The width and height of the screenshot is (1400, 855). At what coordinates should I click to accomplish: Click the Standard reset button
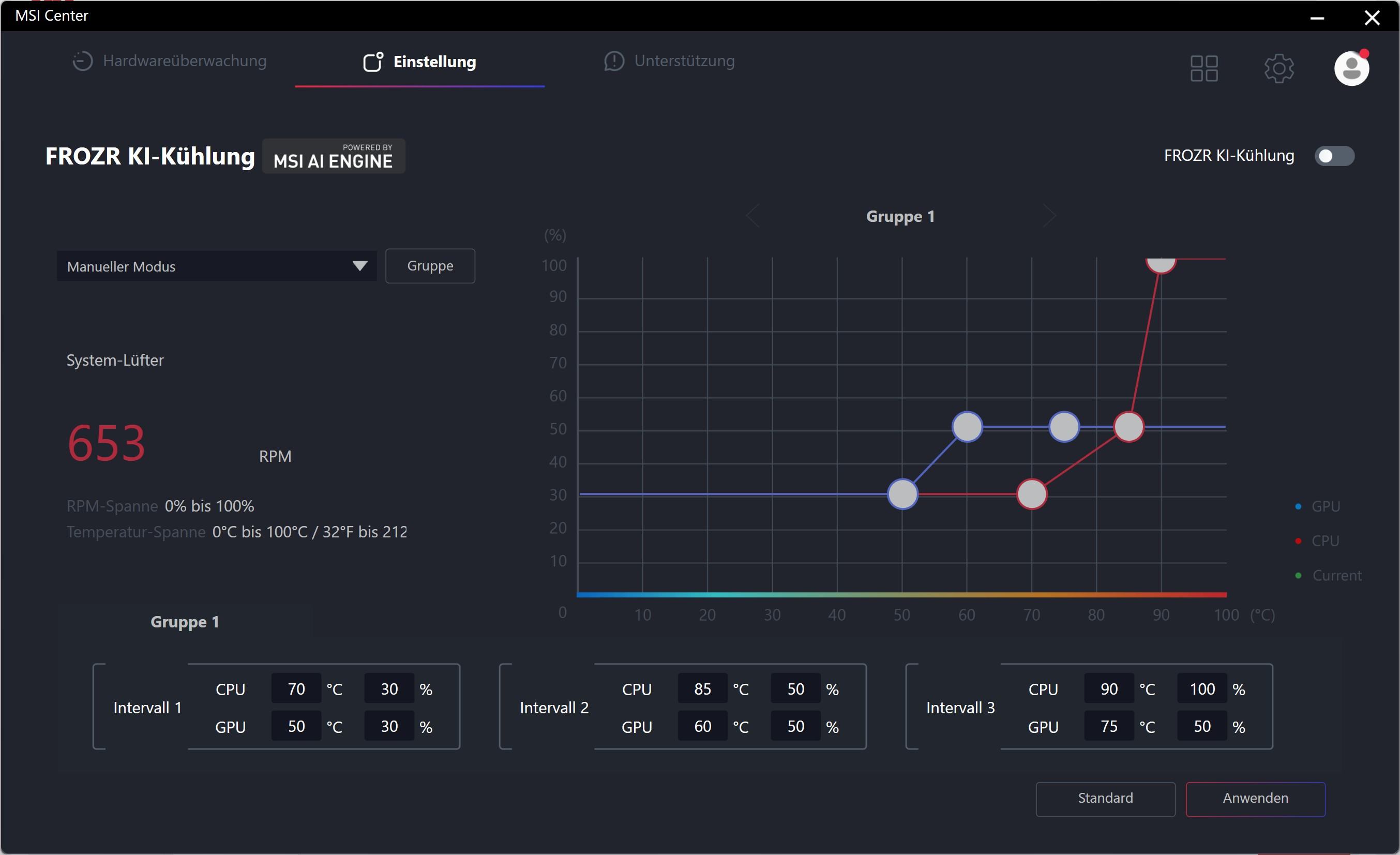pos(1105,798)
